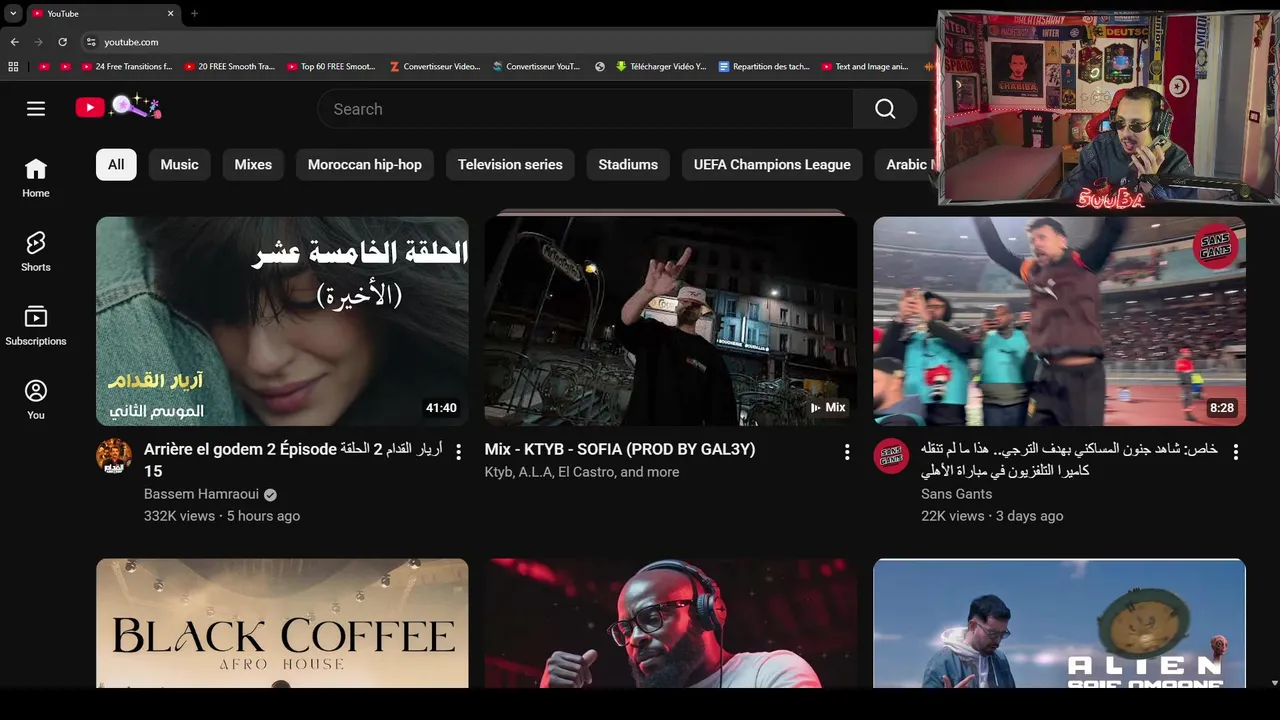Open the KTYB SOFIA mix thumbnail
Viewport: 1280px width, 720px height.
671,321
